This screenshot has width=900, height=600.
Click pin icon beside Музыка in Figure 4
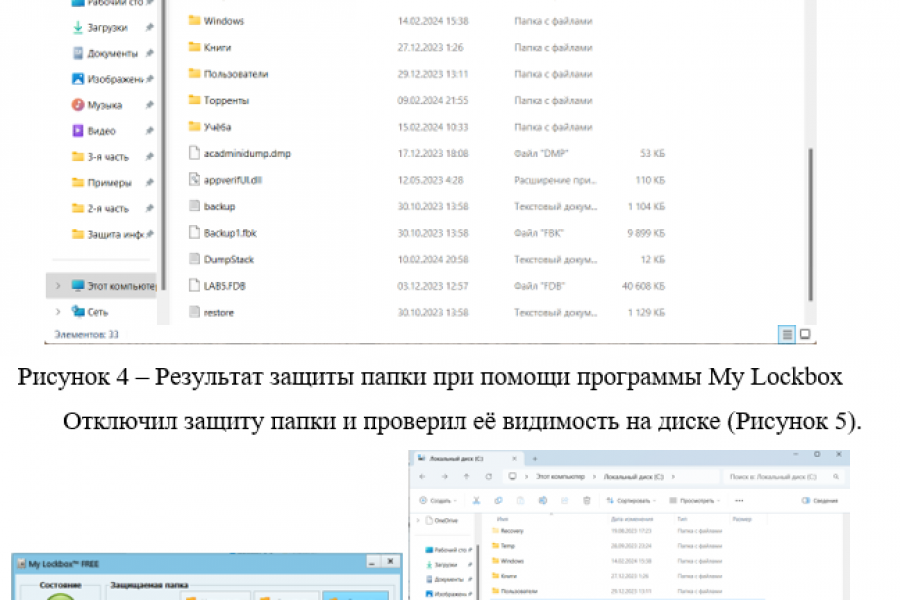(149, 105)
